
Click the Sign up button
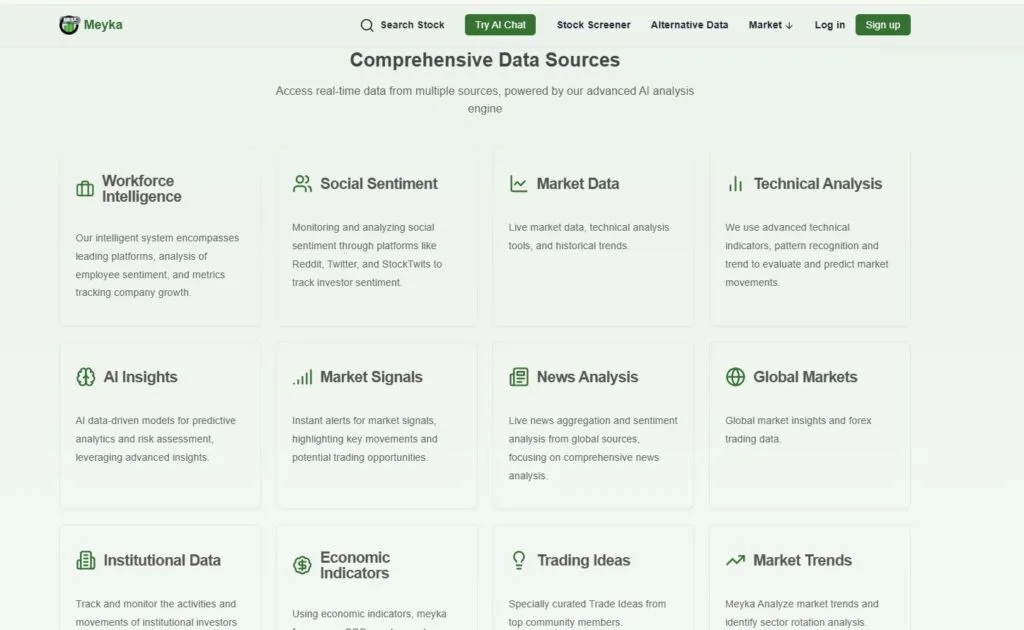(882, 24)
